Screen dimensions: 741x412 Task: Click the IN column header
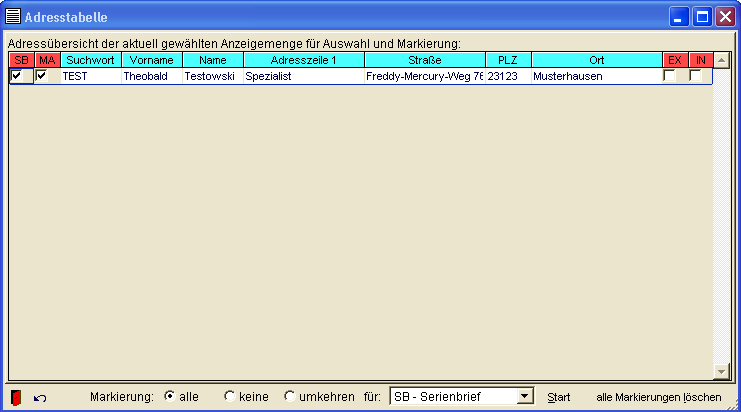(701, 60)
